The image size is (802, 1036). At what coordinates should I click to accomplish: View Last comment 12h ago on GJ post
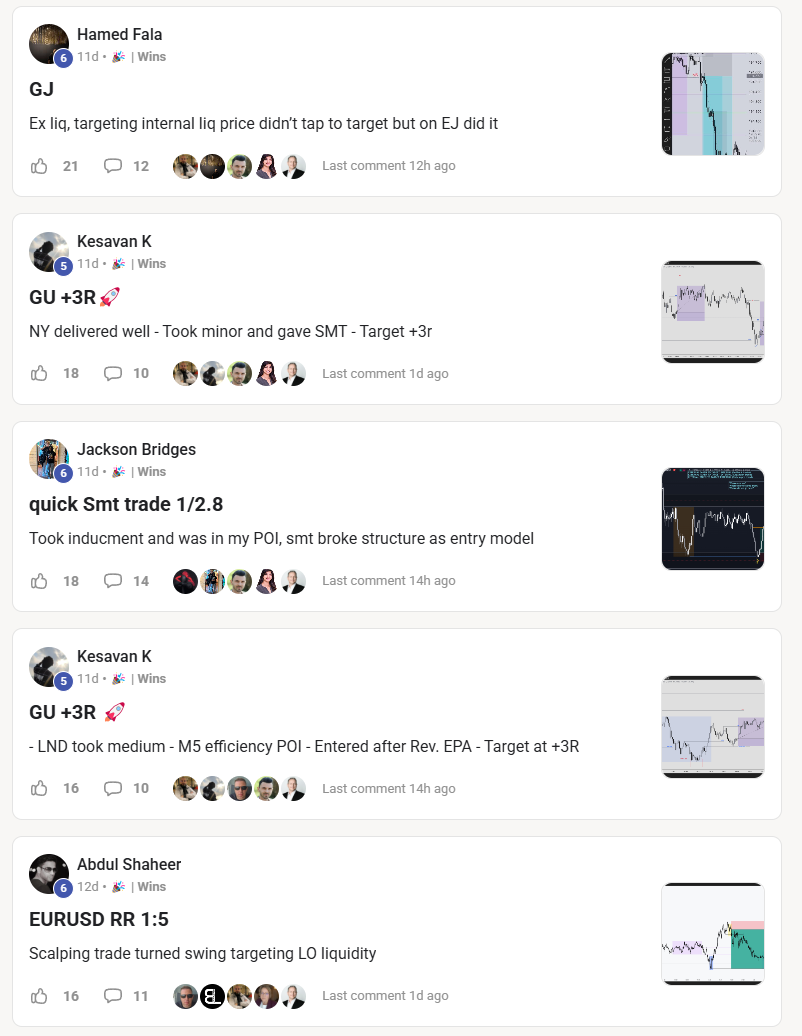pyautogui.click(x=388, y=166)
